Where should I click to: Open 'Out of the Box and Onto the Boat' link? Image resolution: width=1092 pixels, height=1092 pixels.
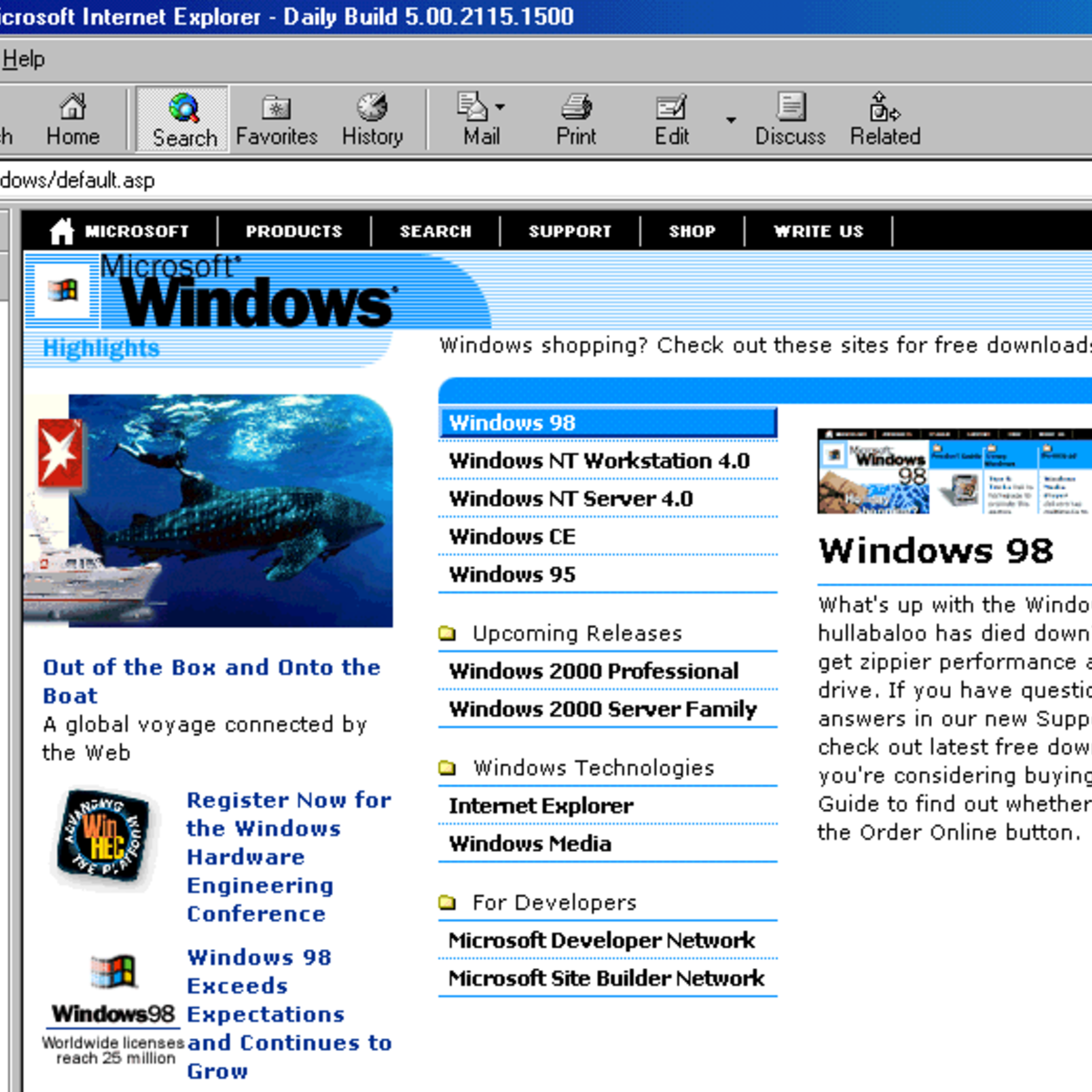(211, 681)
